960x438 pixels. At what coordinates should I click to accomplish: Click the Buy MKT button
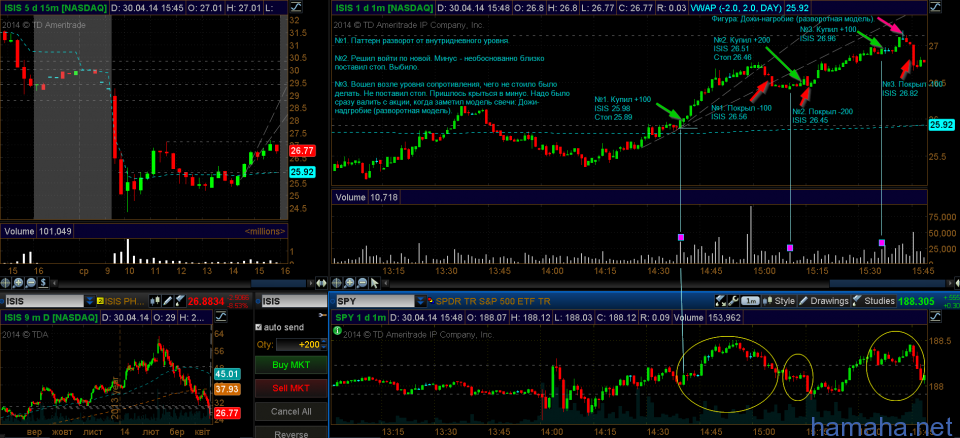pyautogui.click(x=291, y=365)
